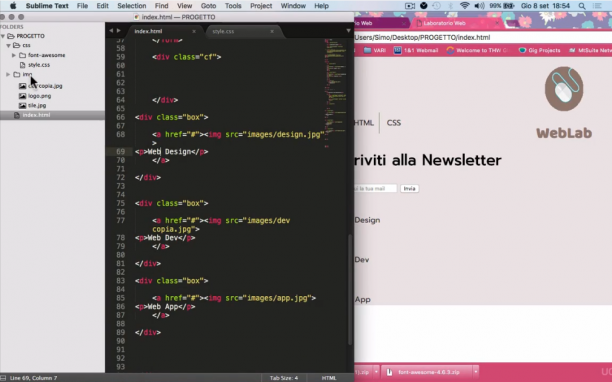Open the Tools menu
This screenshot has width=612, height=382.
233,6
